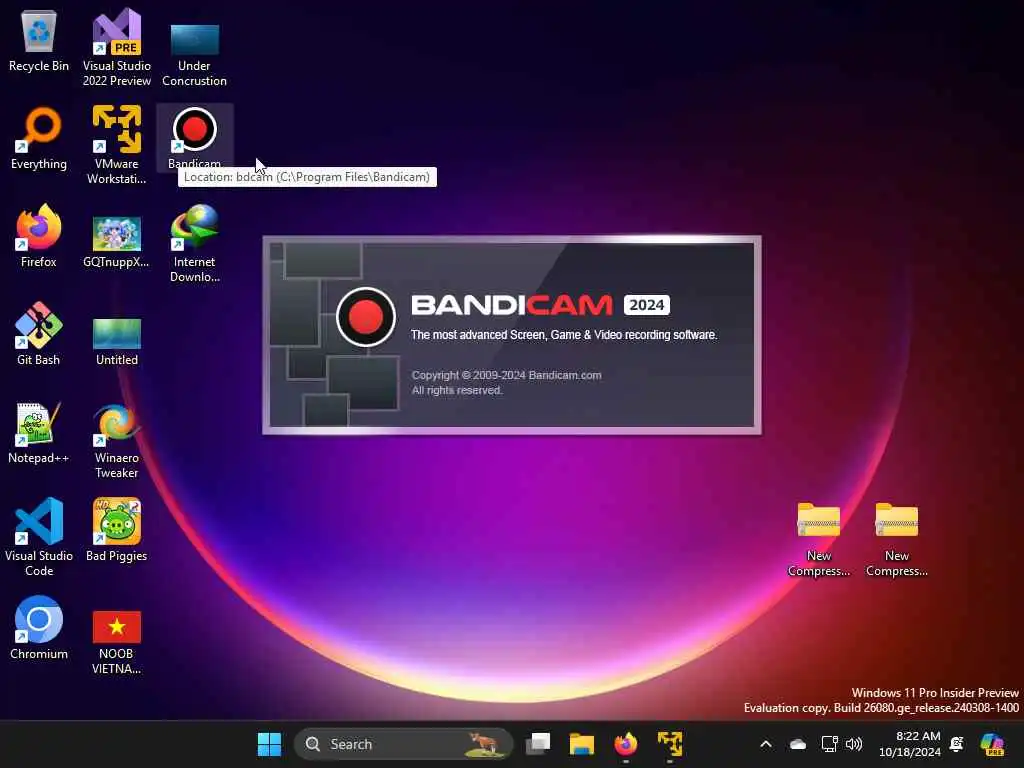The image size is (1024, 768).
Task: Launch the Bad Piggies game shortcut
Action: pyautogui.click(x=116, y=530)
